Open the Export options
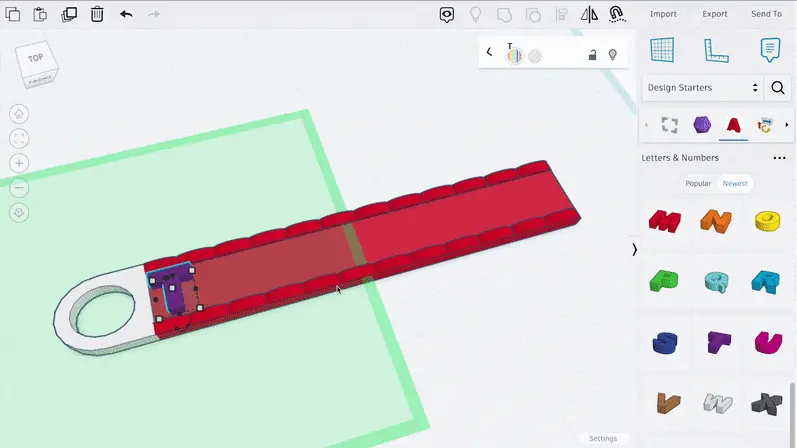This screenshot has width=797, height=448. [x=715, y=14]
